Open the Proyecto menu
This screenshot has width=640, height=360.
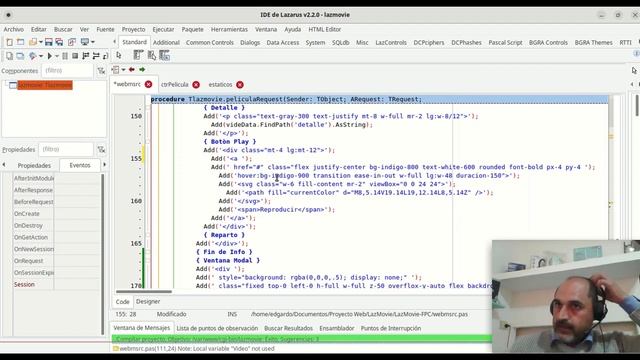(133, 29)
